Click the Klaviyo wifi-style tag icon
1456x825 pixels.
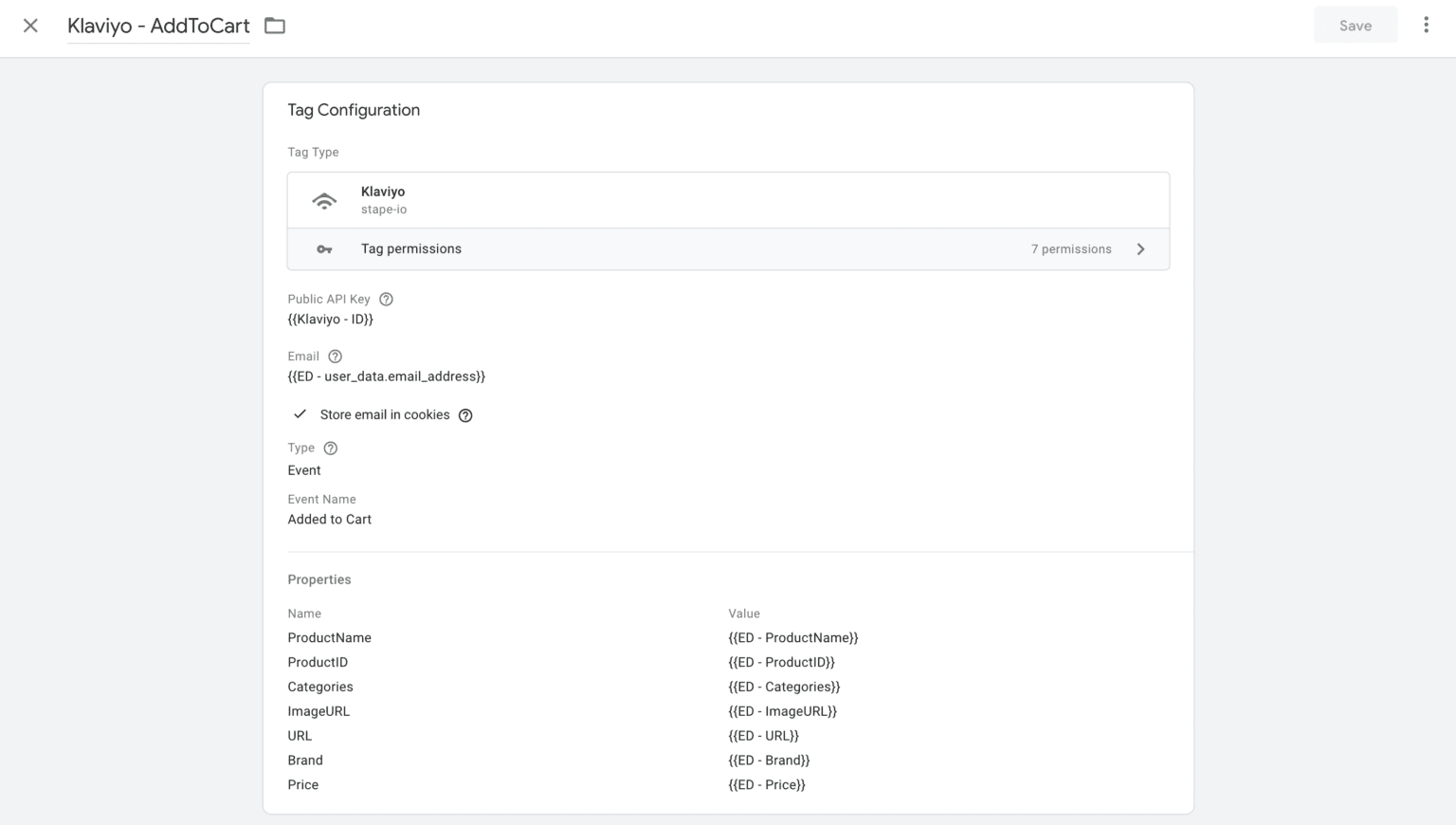[x=324, y=200]
